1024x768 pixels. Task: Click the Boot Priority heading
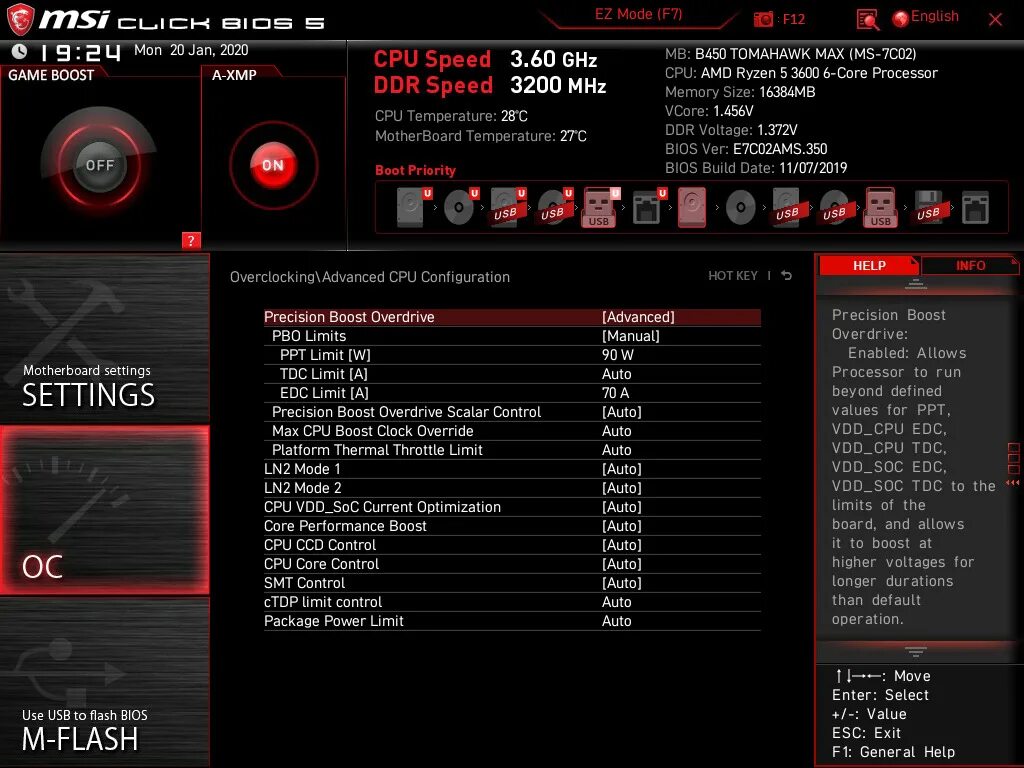(415, 170)
